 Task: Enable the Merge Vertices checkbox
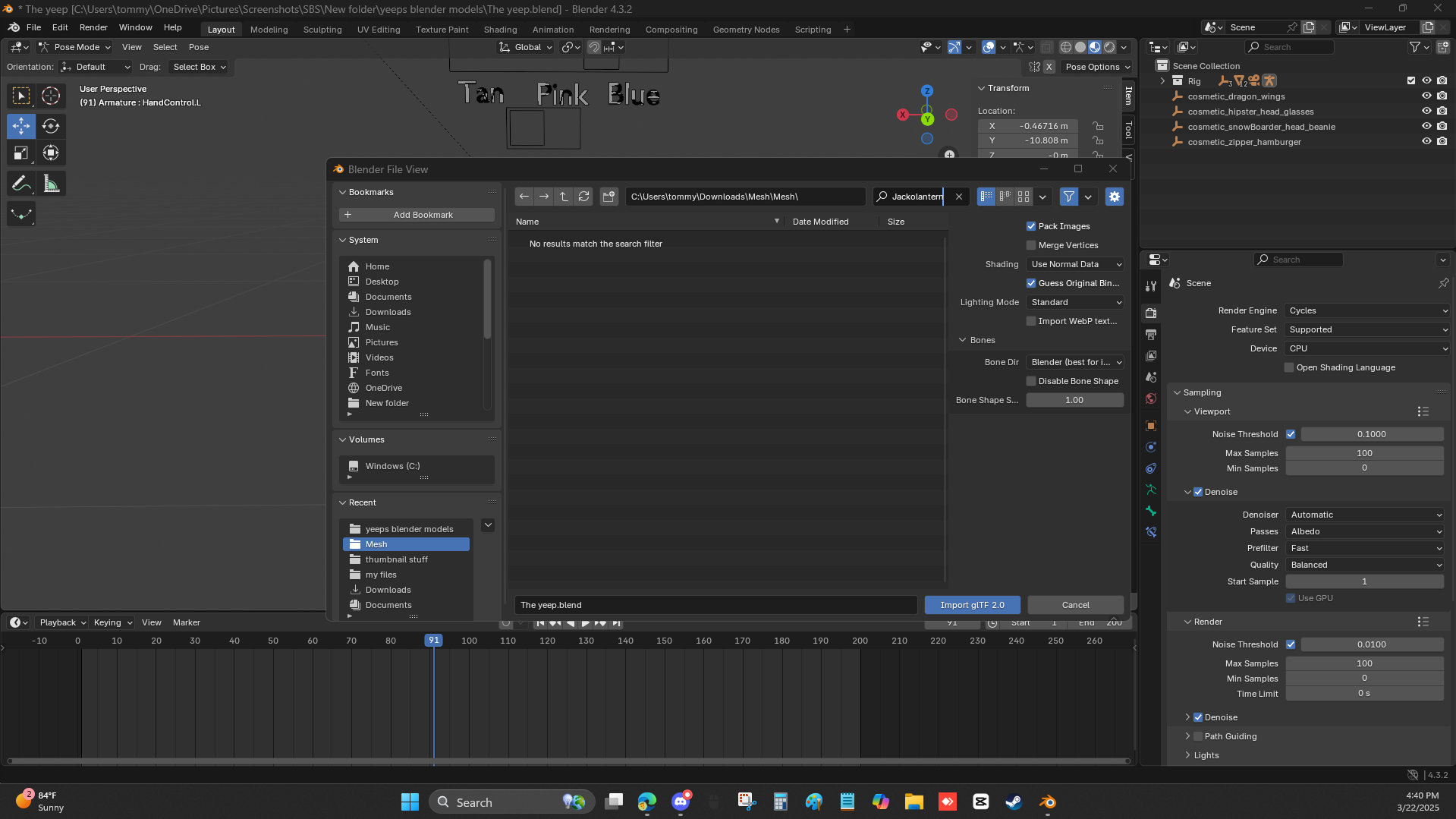pos(1031,245)
